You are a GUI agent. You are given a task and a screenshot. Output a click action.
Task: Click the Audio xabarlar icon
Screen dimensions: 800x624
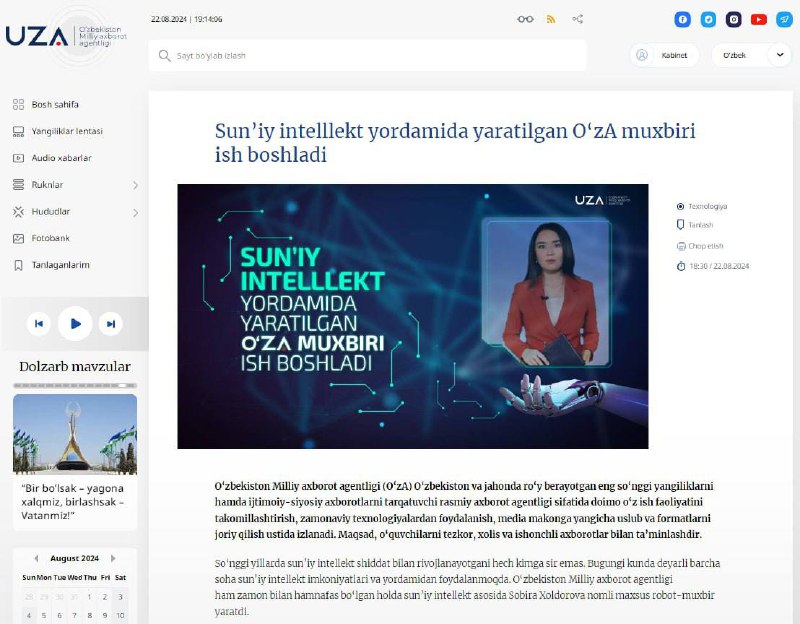(18, 158)
